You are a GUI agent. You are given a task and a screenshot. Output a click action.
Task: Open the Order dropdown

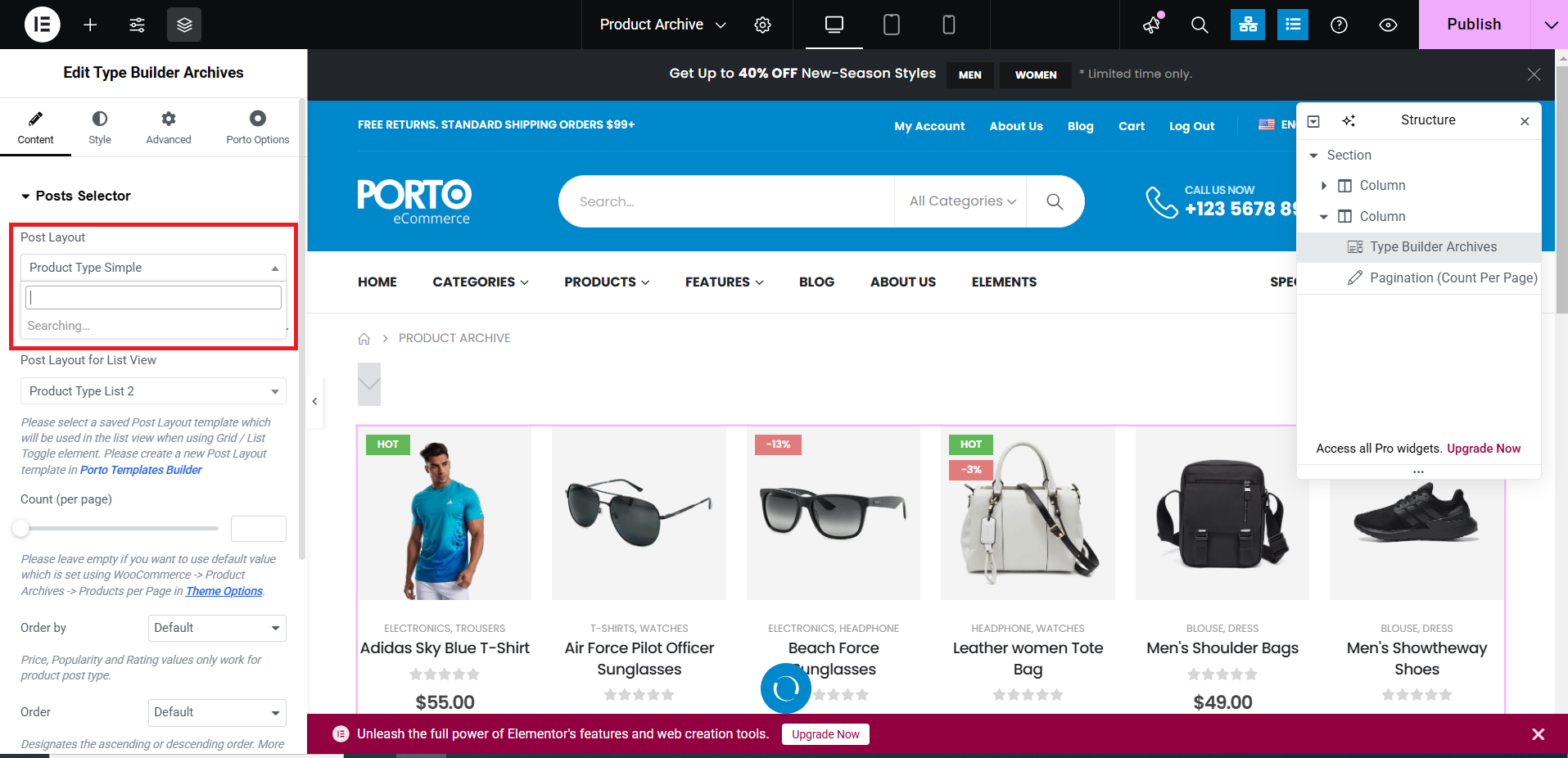point(217,712)
